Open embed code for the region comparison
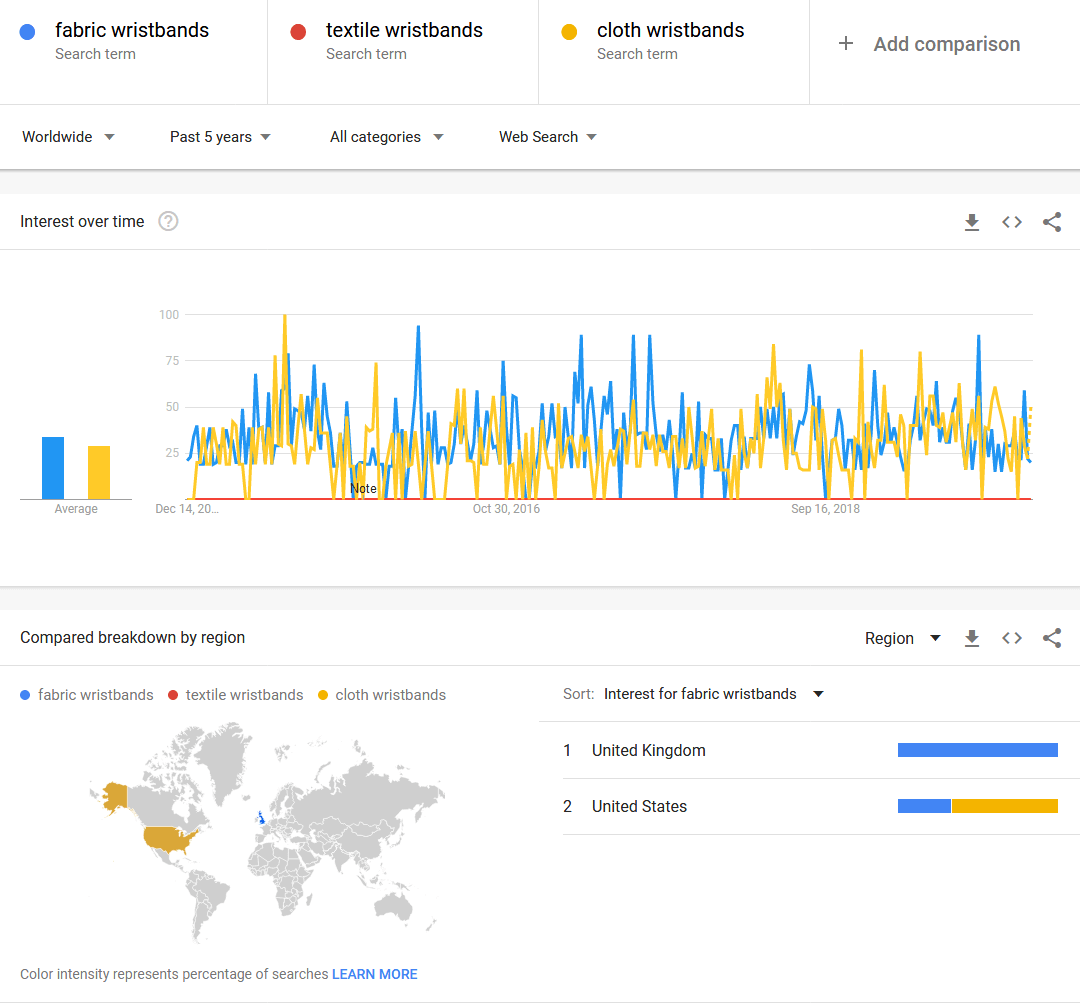The image size is (1080, 1008). pyautogui.click(x=1011, y=638)
